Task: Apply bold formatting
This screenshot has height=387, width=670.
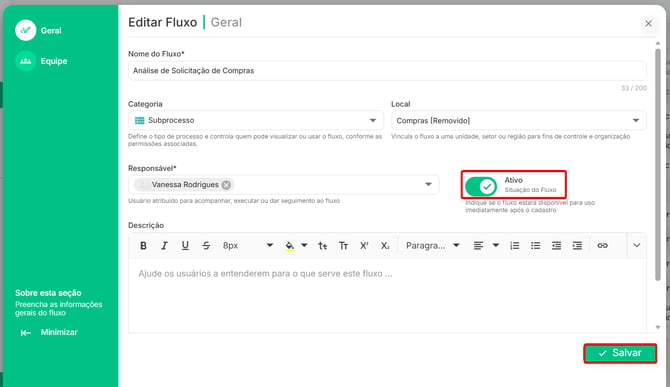Action: pyautogui.click(x=144, y=246)
